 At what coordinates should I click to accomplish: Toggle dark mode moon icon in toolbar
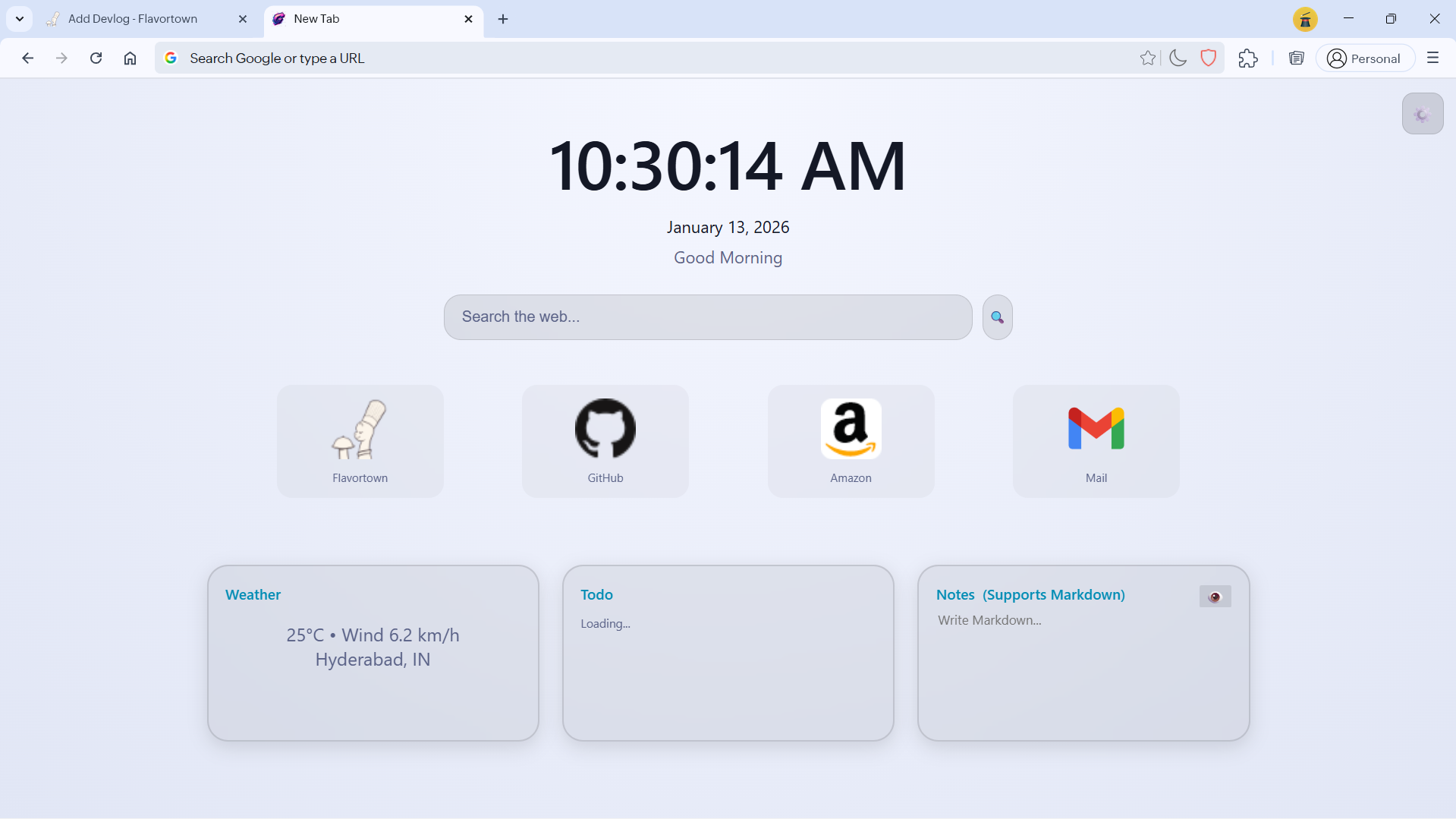[x=1178, y=58]
